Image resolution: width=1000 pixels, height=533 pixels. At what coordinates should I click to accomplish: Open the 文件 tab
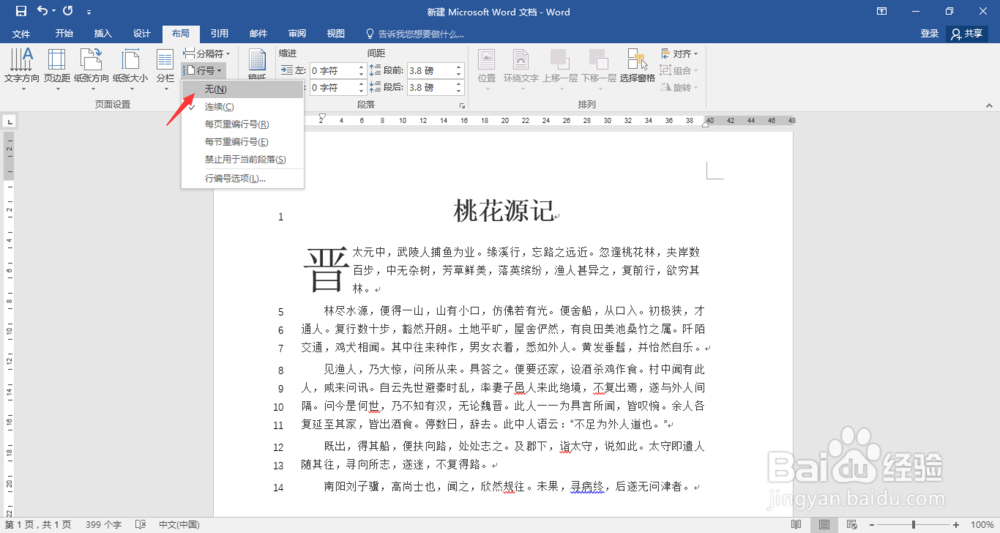(21, 34)
